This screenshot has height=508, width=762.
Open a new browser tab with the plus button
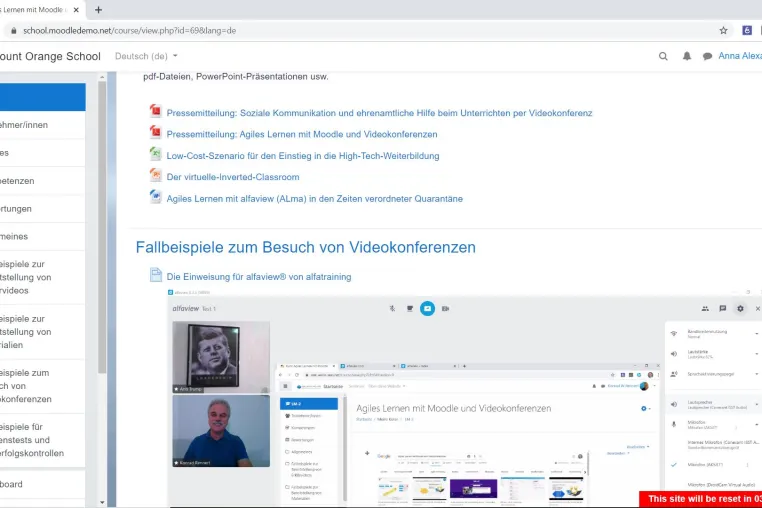98,10
